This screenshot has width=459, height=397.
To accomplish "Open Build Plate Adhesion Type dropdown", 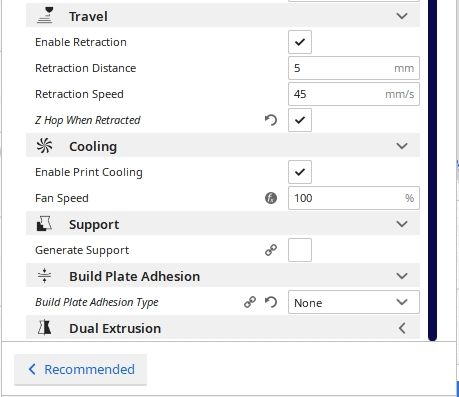I will coord(354,302).
